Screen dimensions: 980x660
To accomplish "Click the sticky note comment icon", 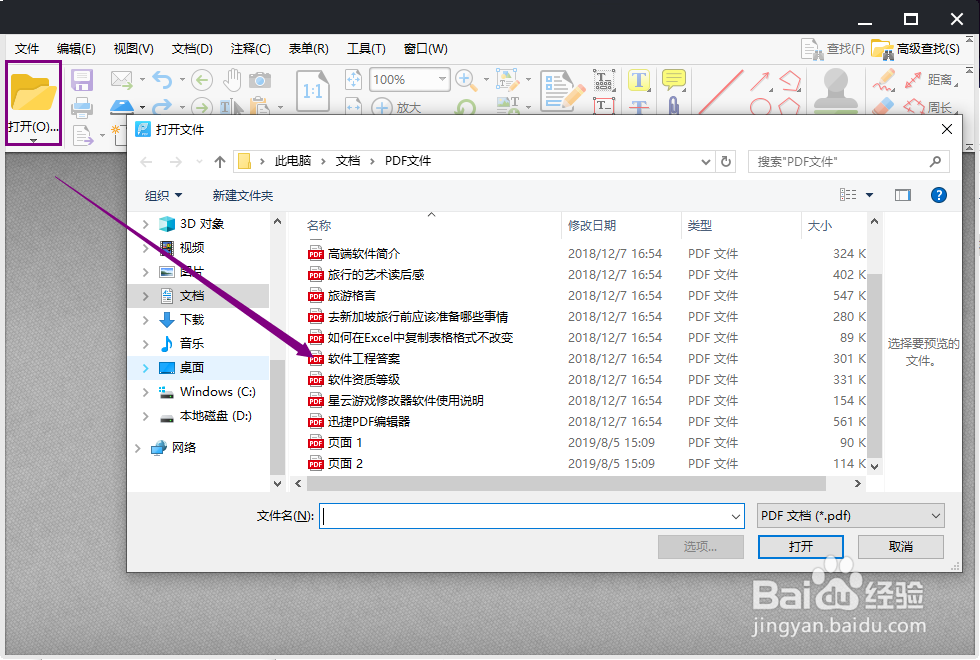I will click(674, 79).
